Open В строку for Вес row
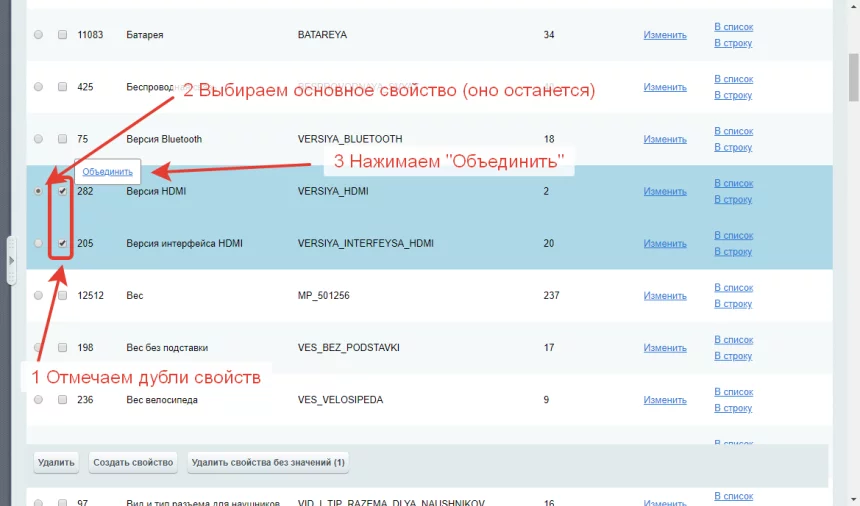 click(x=733, y=304)
